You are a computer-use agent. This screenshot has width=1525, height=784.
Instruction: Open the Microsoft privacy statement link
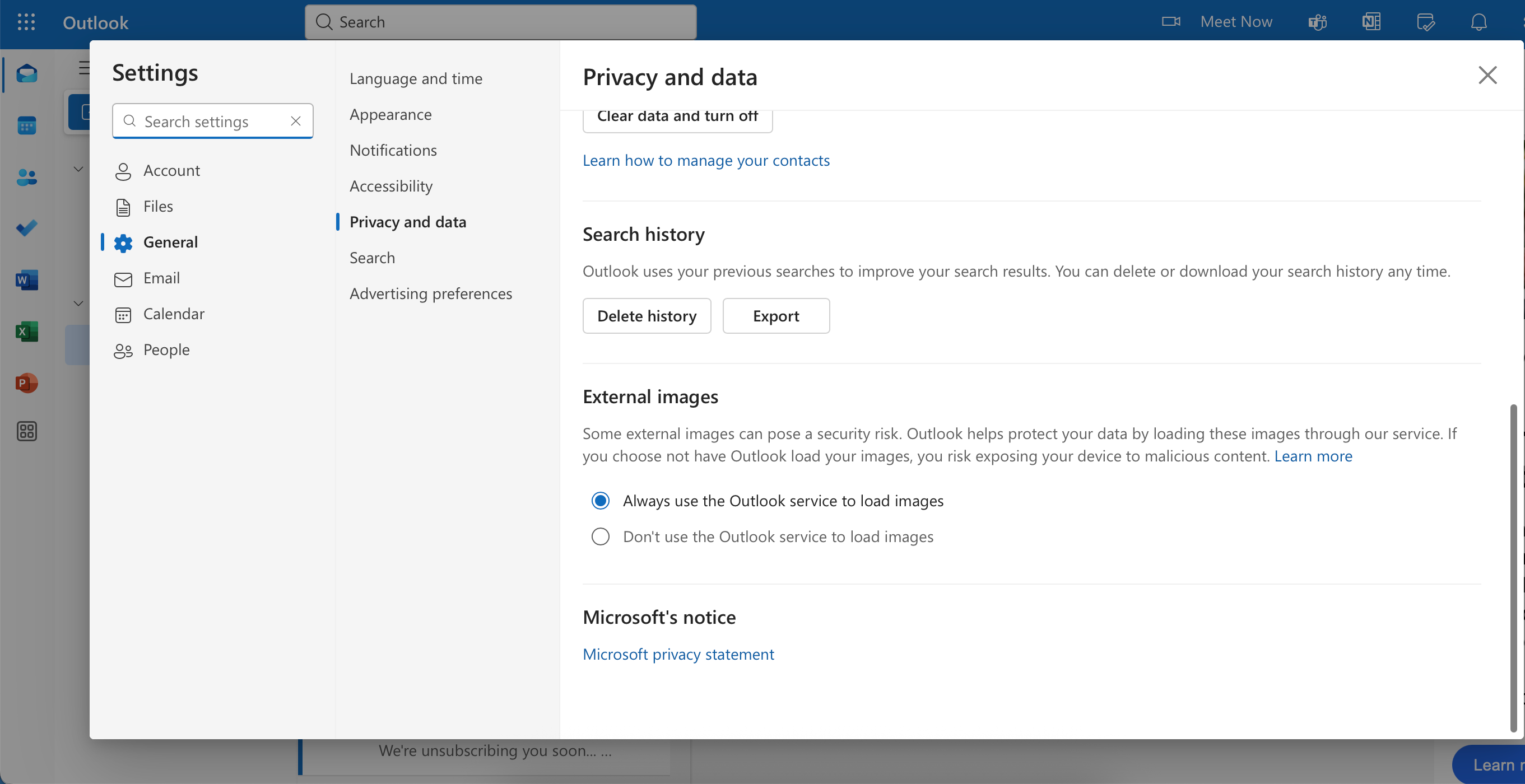(x=678, y=654)
